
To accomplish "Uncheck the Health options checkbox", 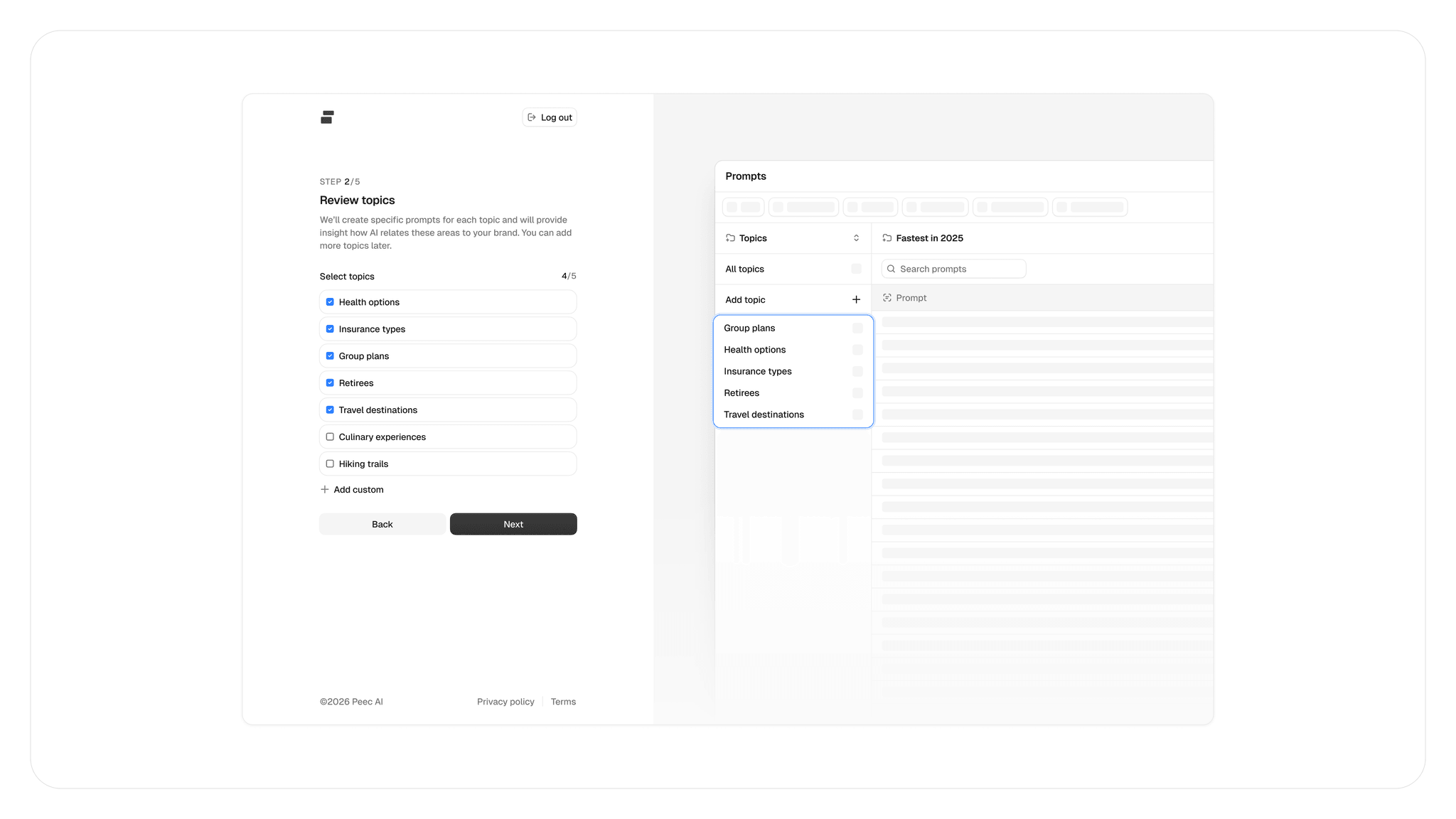I will click(330, 302).
